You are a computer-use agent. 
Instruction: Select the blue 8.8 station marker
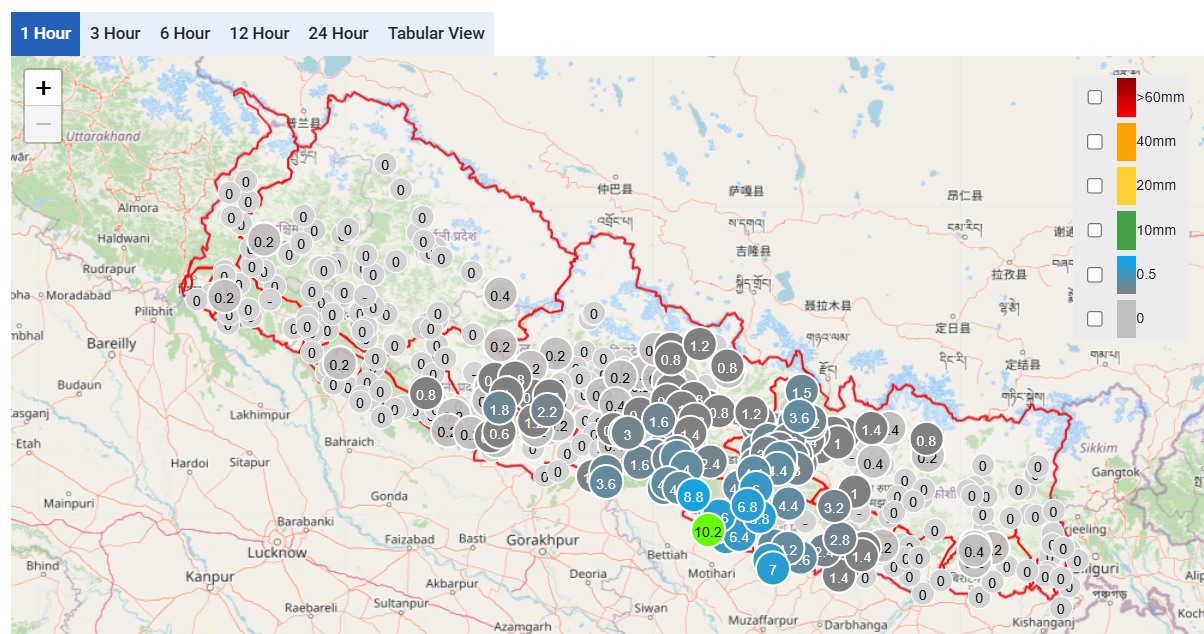tap(693, 495)
